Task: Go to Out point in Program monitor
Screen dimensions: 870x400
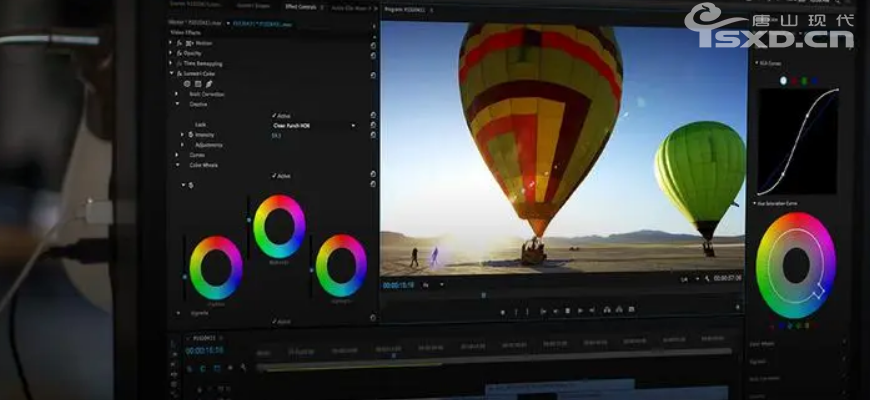Action: (x=593, y=311)
